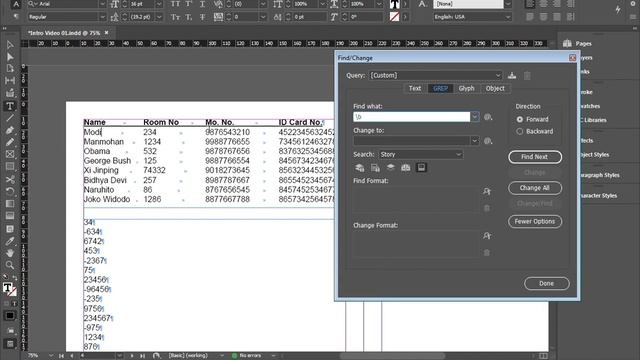The width and height of the screenshot is (640, 360).
Task: Specify attributes to change icon
Action: point(487,236)
